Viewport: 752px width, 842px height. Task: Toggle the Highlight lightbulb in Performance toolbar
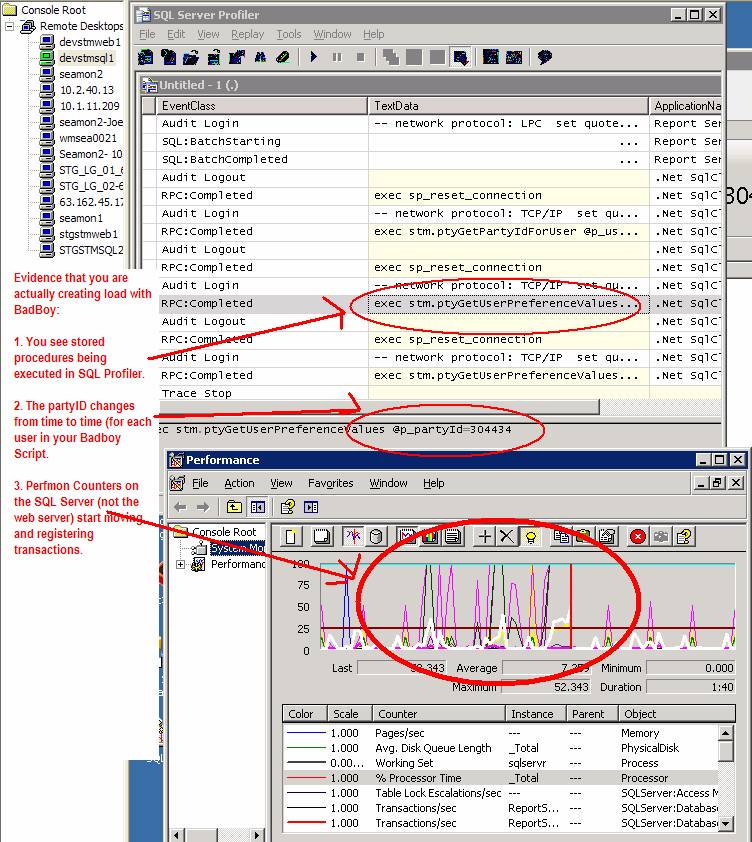pyautogui.click(x=530, y=537)
